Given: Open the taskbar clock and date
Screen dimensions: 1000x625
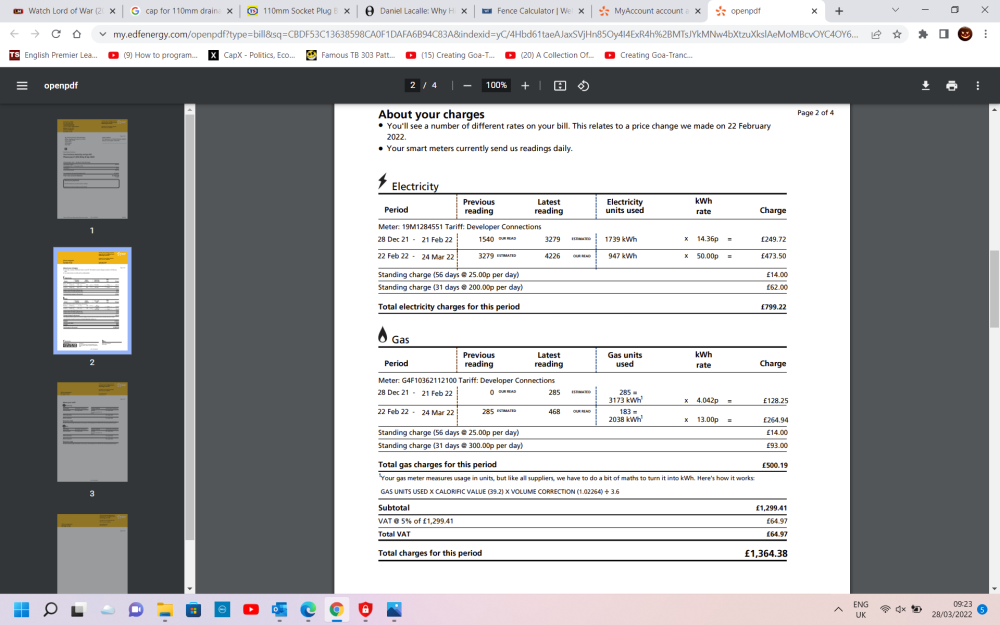Looking at the screenshot, I should tap(952, 609).
